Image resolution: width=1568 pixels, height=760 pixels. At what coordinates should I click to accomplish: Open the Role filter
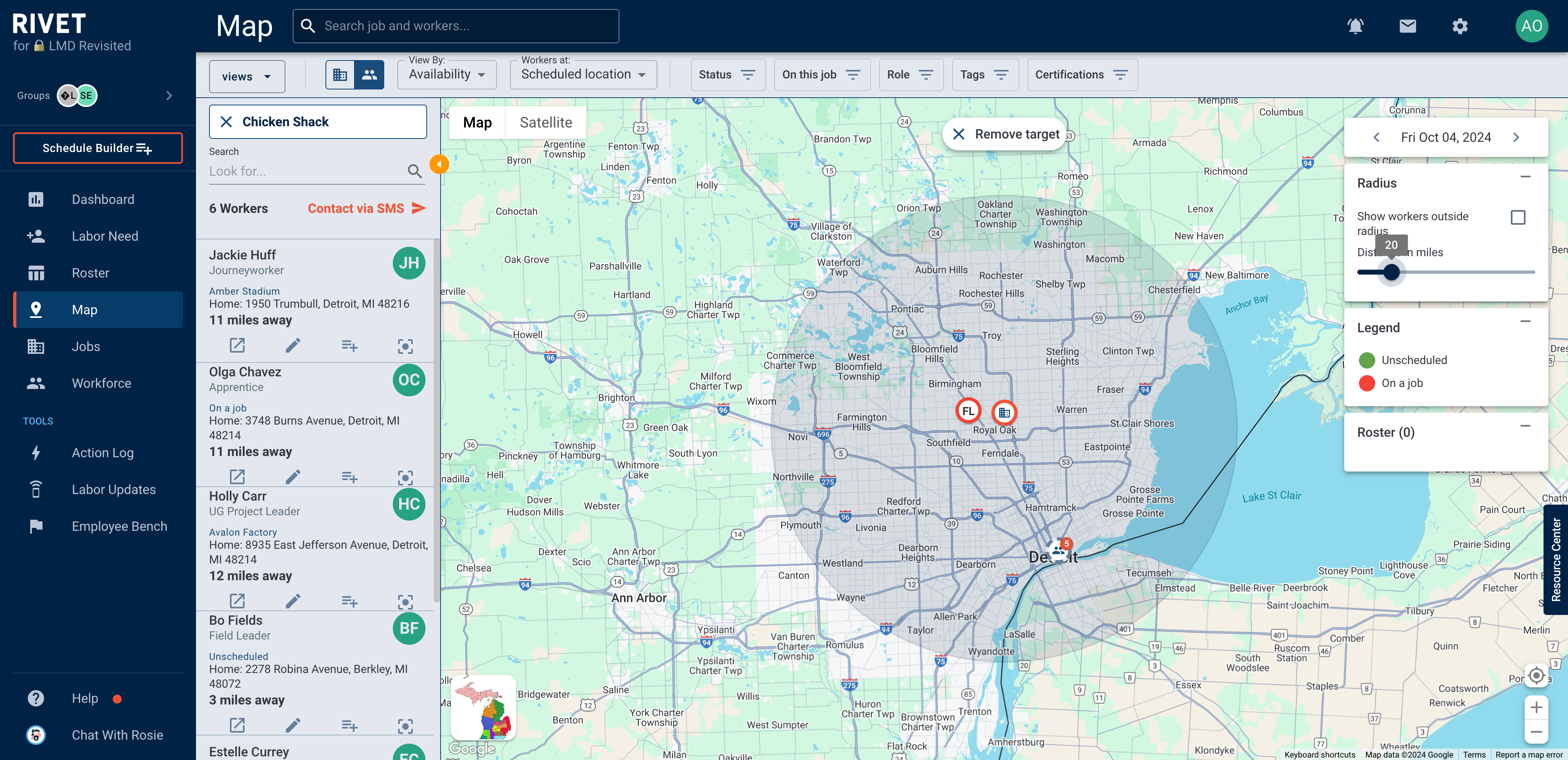pos(911,74)
